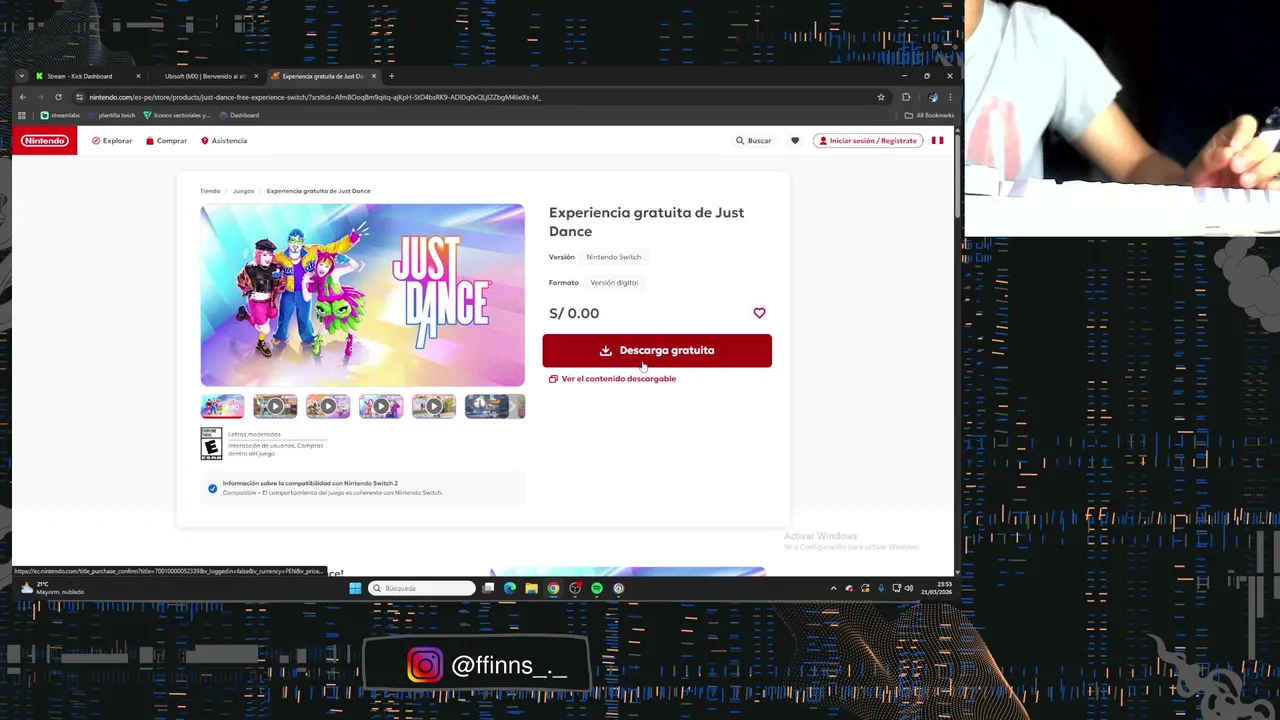
Task: Bookmark this page with the star
Action: 881,97
